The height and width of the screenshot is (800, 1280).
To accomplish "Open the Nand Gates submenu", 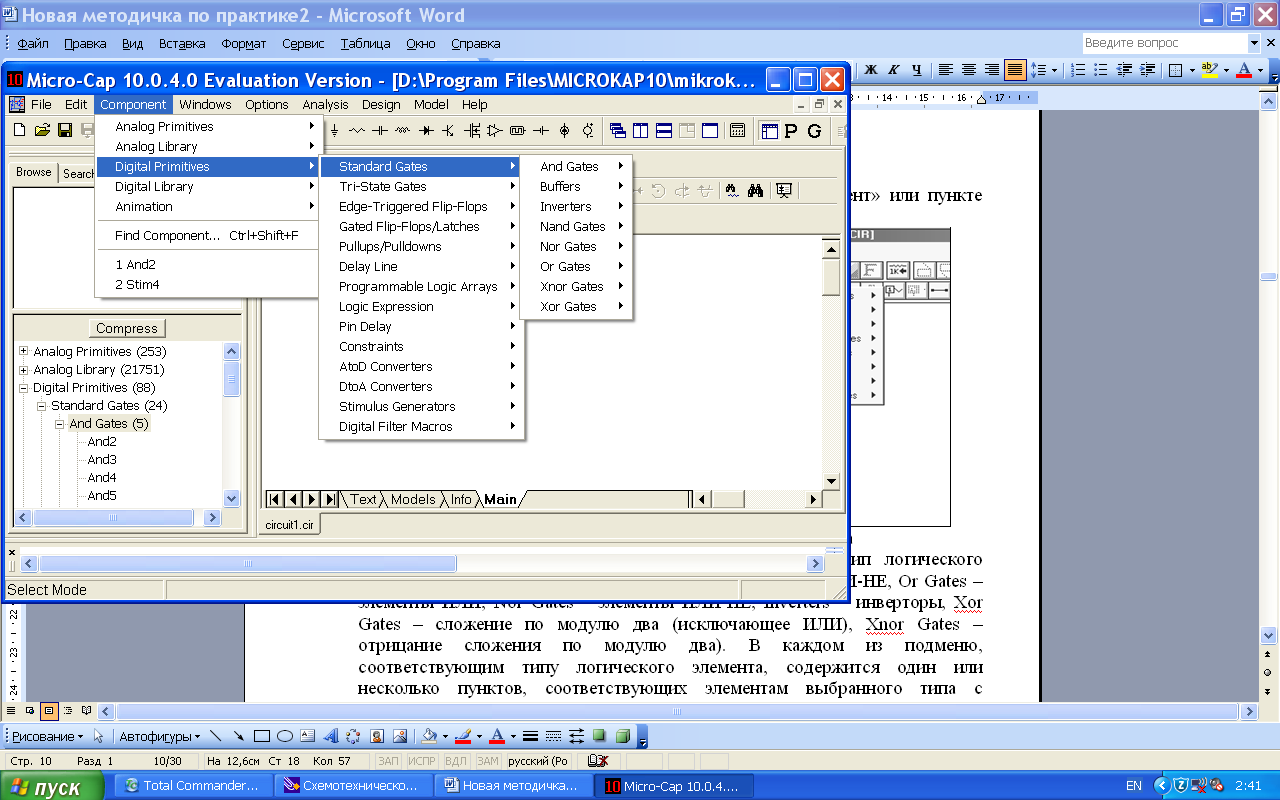I will point(576,226).
